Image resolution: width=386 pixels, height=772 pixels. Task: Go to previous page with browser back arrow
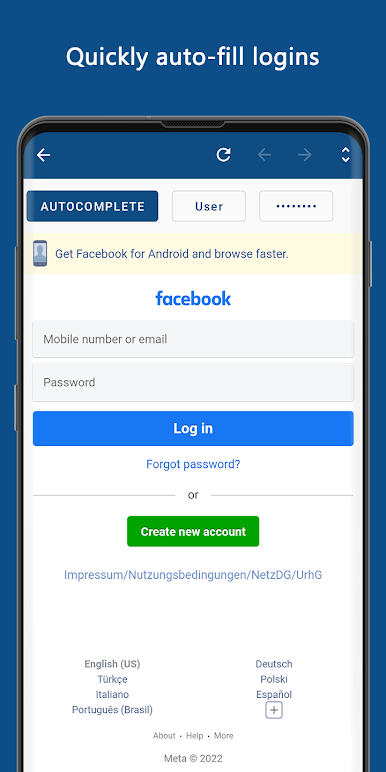(264, 155)
